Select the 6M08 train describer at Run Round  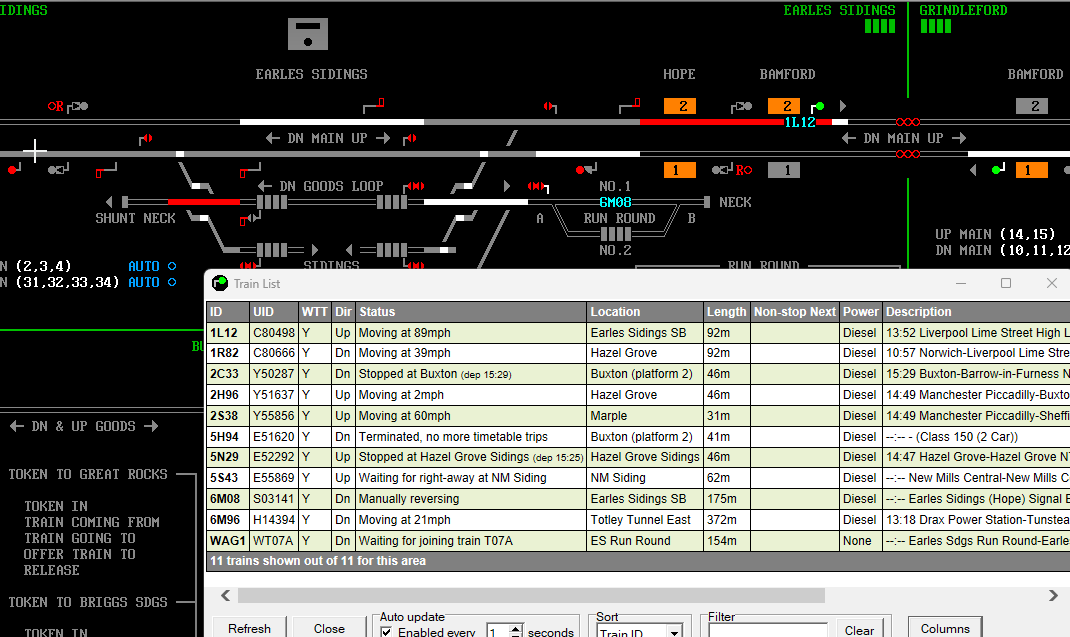tap(615, 202)
